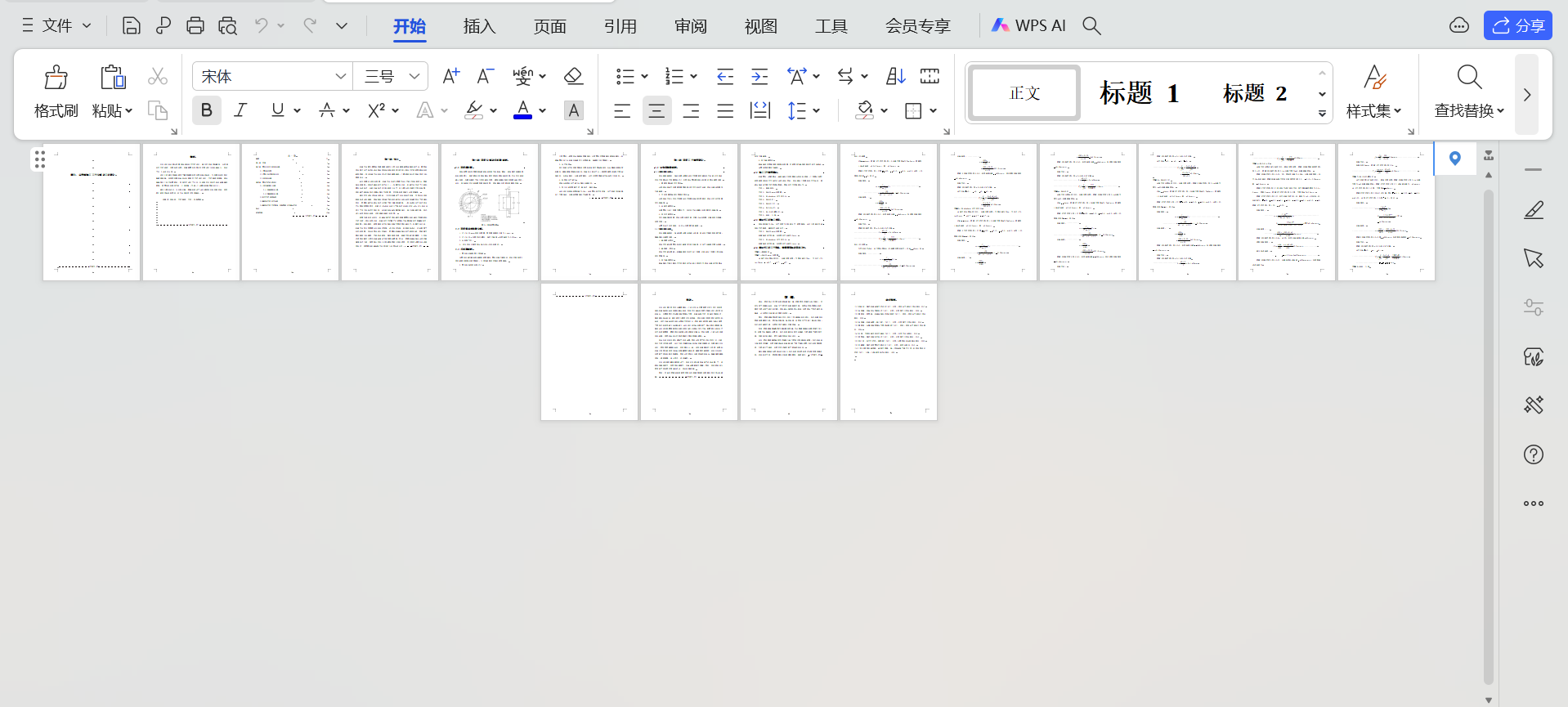
Task: Select the cursor selection tool in sidebar
Action: 1534,258
